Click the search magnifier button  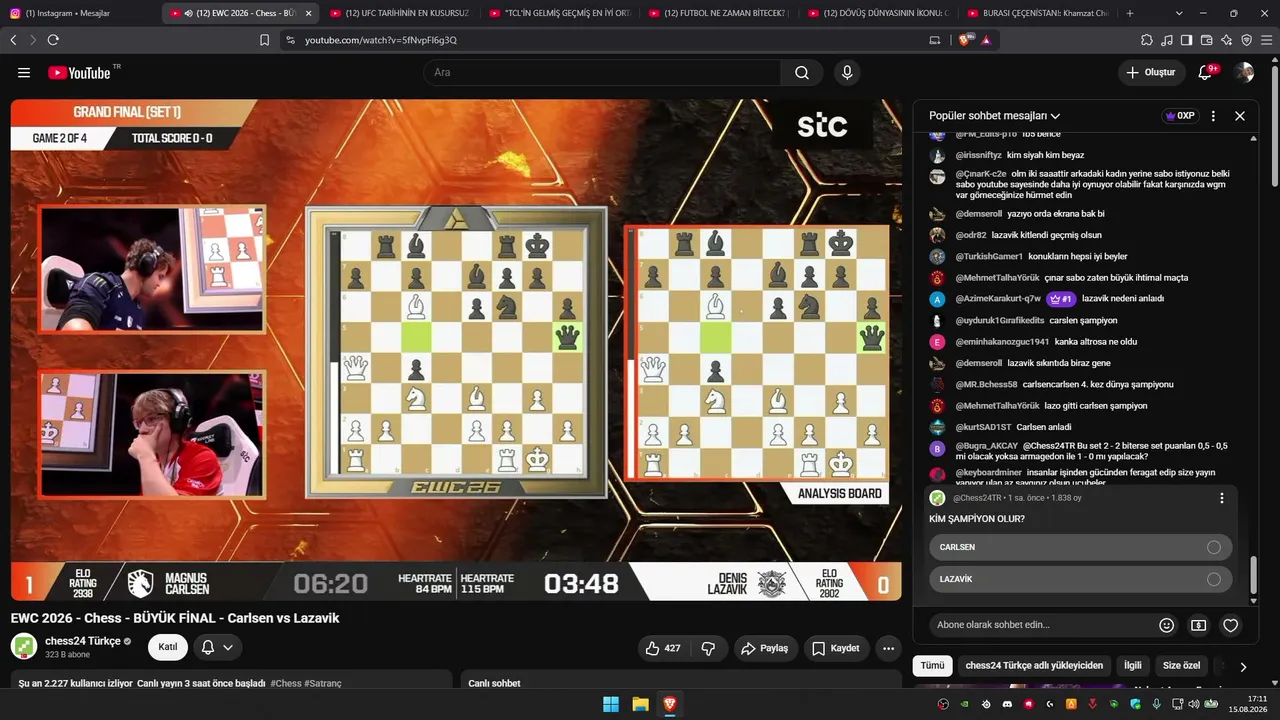click(x=802, y=73)
